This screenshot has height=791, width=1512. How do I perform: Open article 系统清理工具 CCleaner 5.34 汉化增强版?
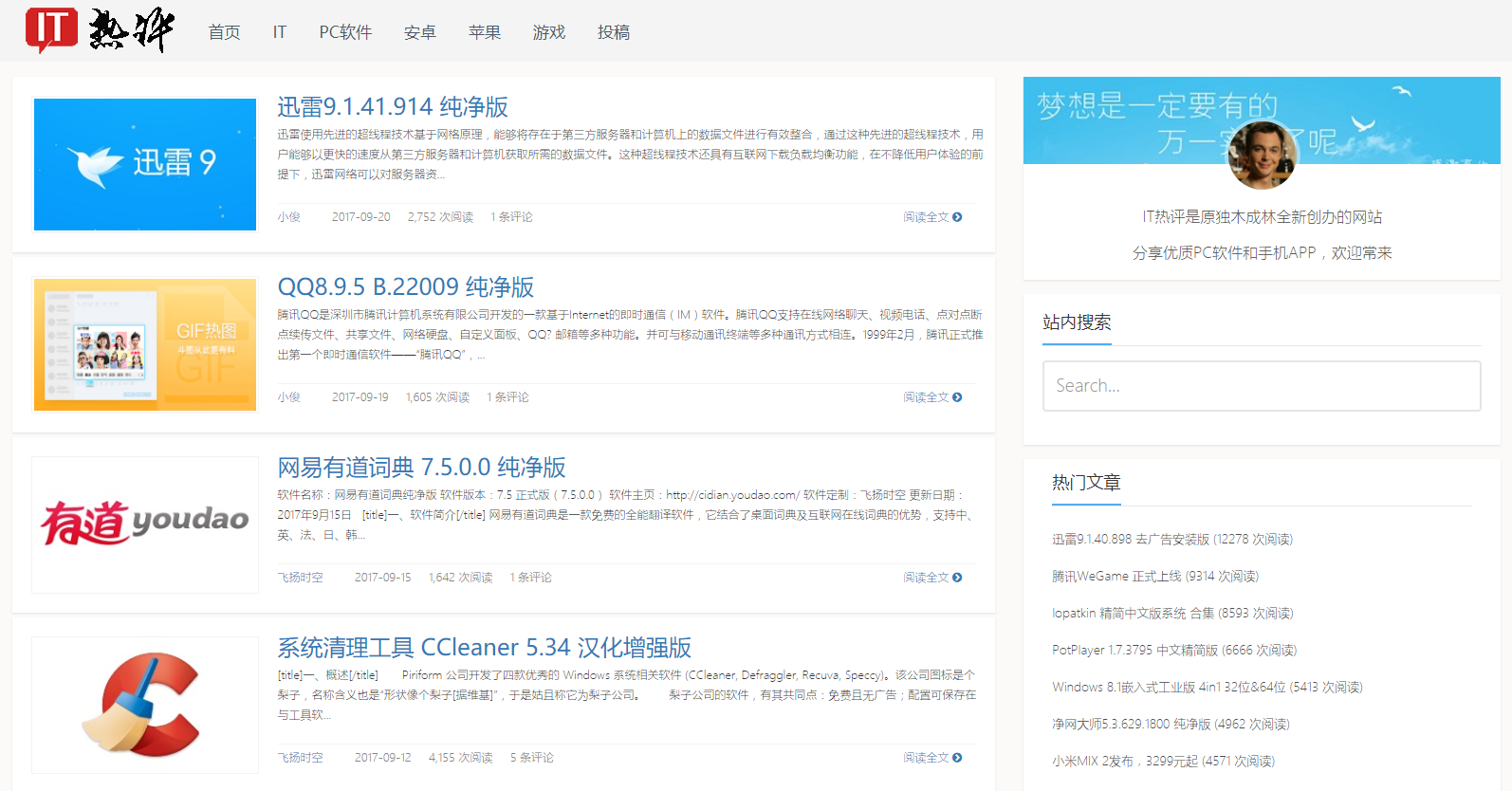click(484, 647)
